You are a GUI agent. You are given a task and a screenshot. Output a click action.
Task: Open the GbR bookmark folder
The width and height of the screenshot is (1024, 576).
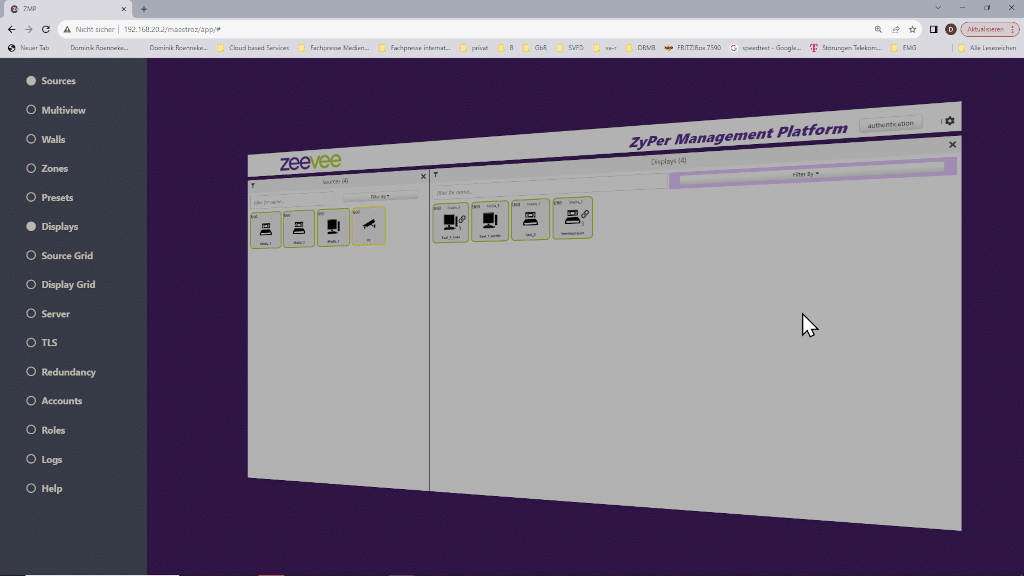click(x=535, y=48)
